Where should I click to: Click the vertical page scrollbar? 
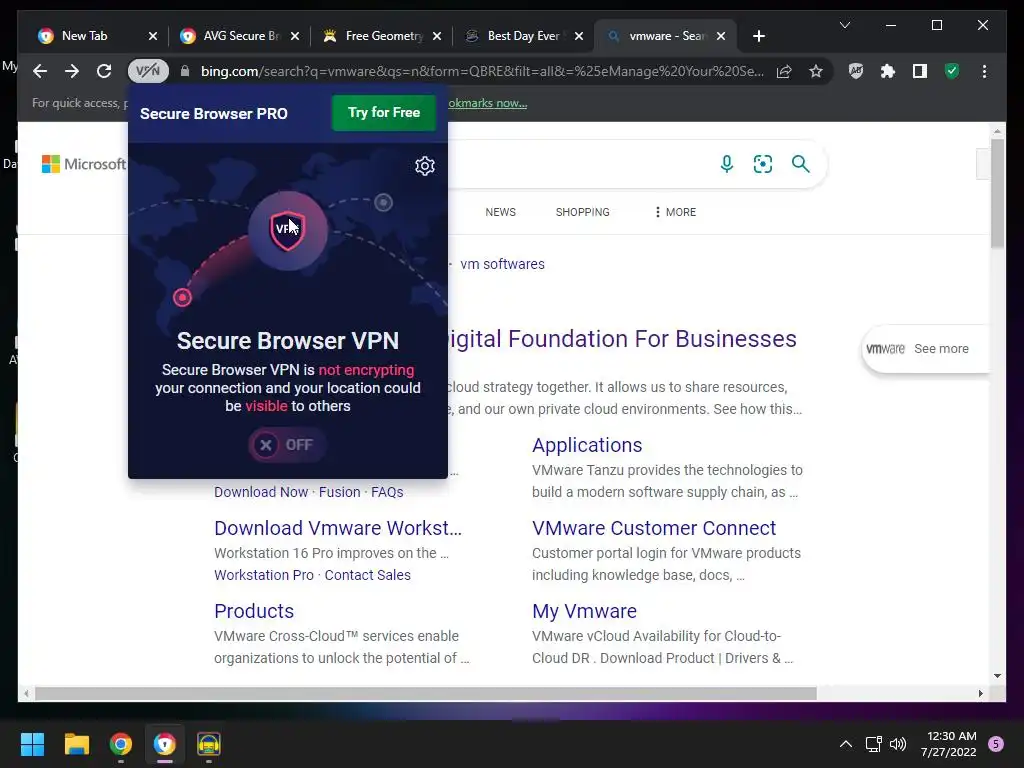[x=997, y=193]
